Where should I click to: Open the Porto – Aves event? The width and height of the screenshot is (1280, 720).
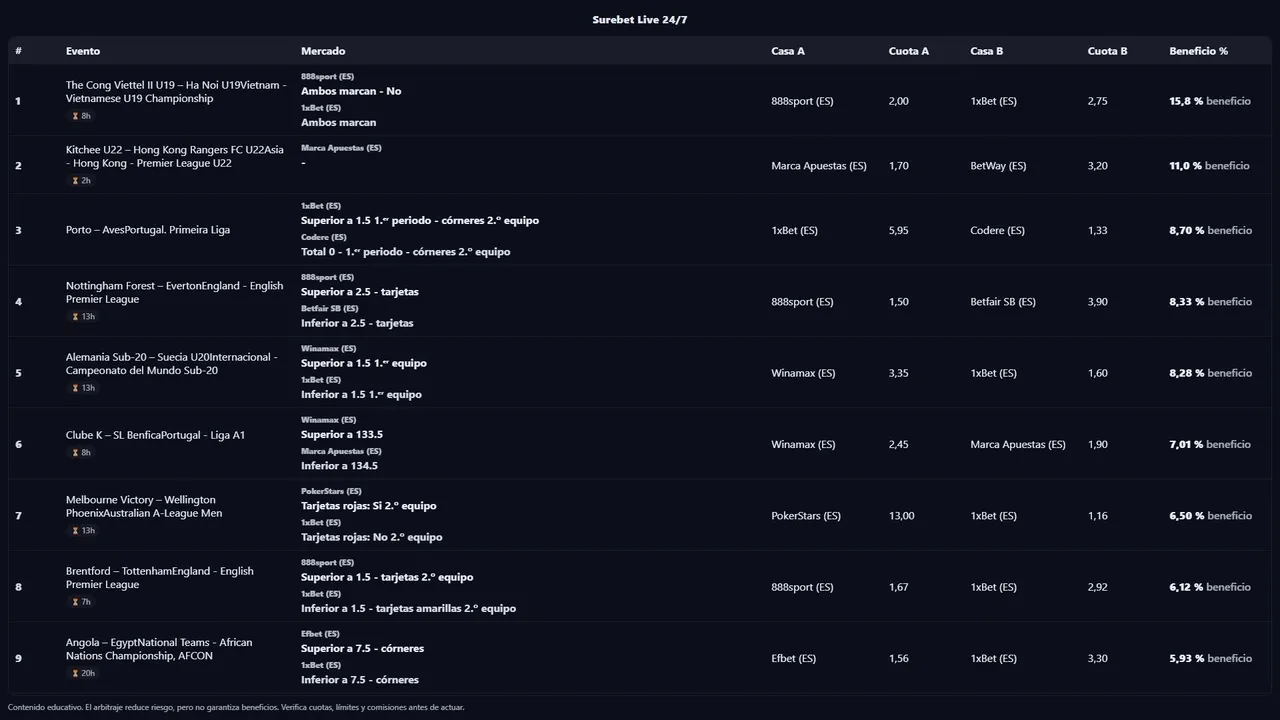148,230
